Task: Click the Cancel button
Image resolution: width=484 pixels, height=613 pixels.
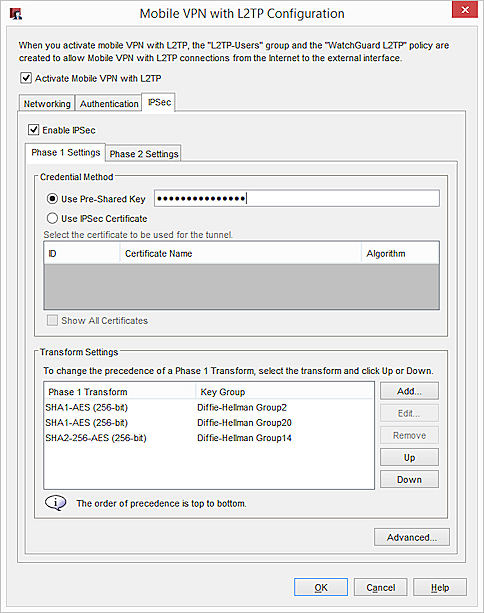Action: (380, 587)
